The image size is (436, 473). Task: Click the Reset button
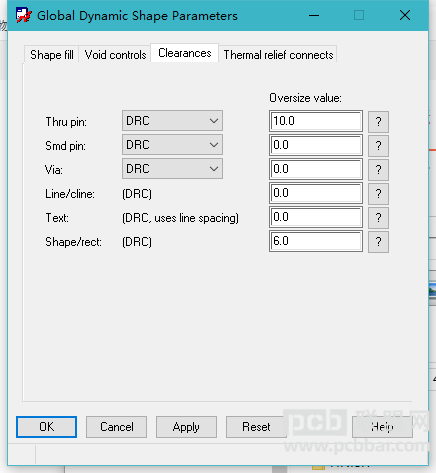coord(256,427)
